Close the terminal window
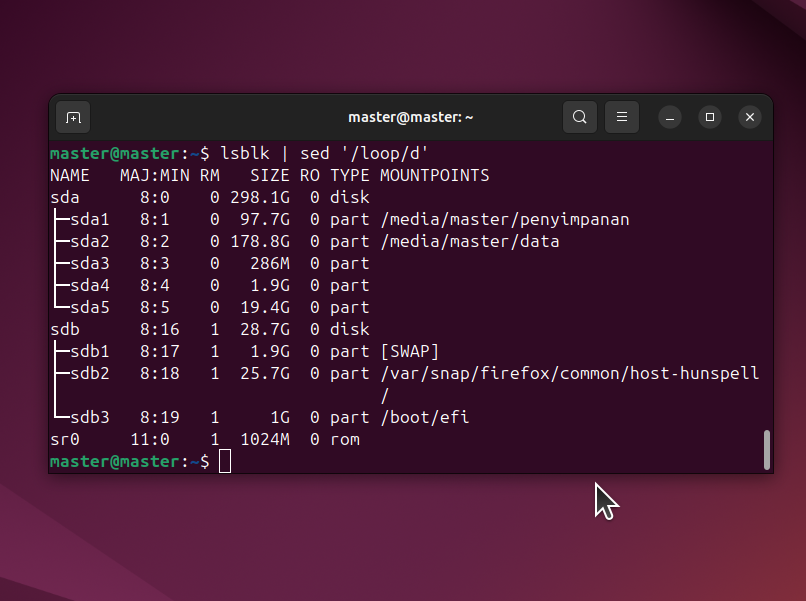This screenshot has height=601, width=806. tap(750, 118)
